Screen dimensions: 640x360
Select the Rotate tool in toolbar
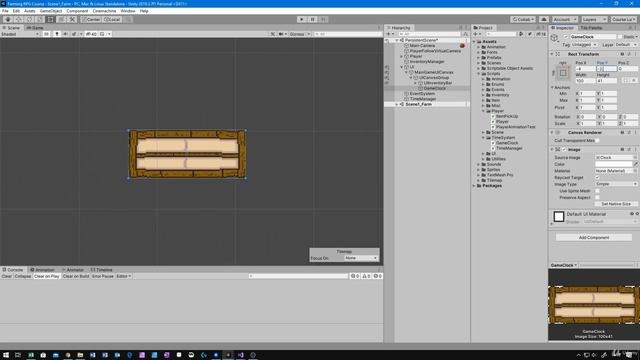[29, 19]
